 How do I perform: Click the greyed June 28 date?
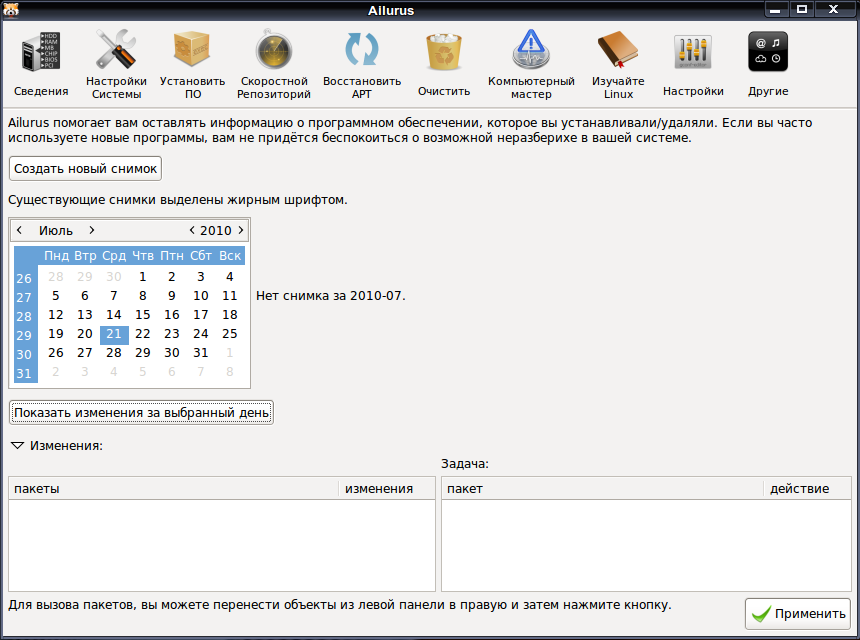coord(56,276)
